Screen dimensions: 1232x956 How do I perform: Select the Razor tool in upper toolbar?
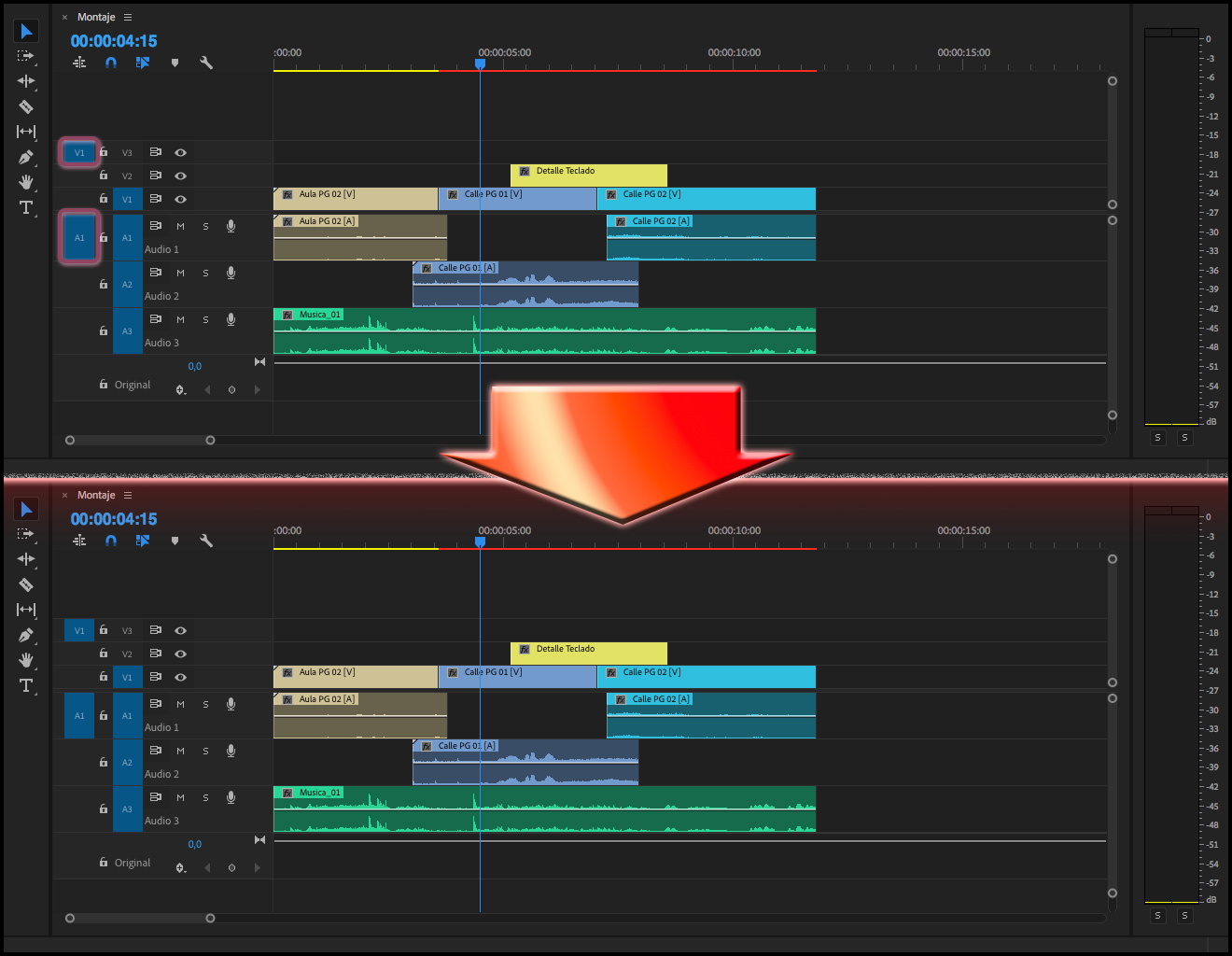pyautogui.click(x=26, y=106)
